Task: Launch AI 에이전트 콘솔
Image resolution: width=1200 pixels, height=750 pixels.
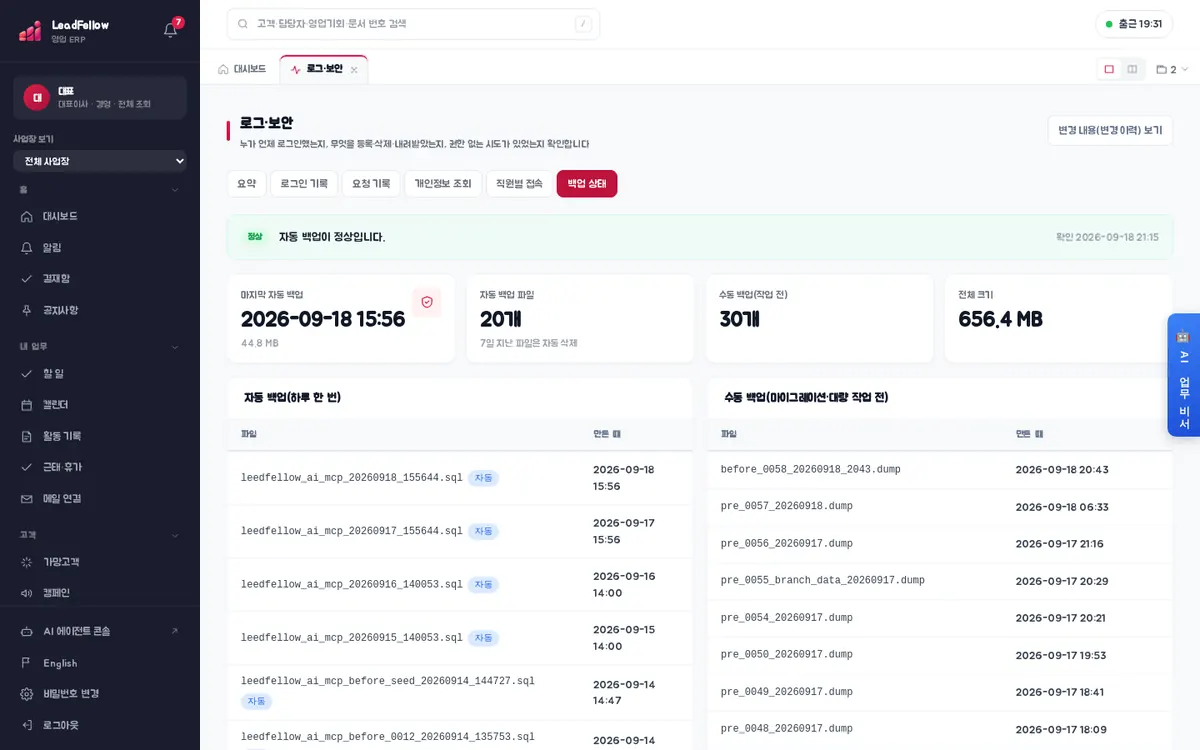Action: pos(100,631)
